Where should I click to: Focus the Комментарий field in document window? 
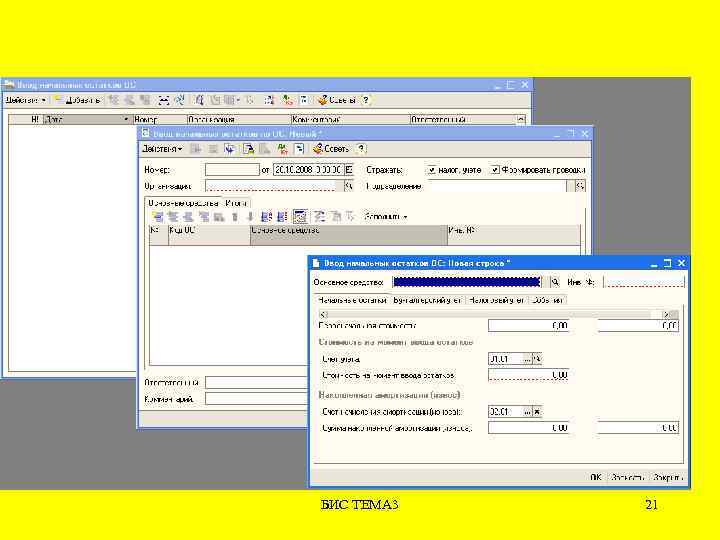click(256, 399)
